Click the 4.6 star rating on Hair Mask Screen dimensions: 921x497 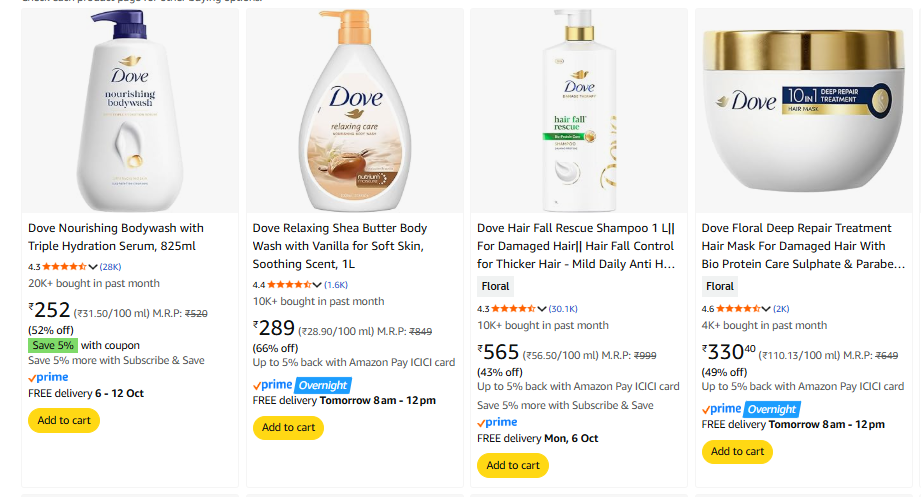click(739, 309)
